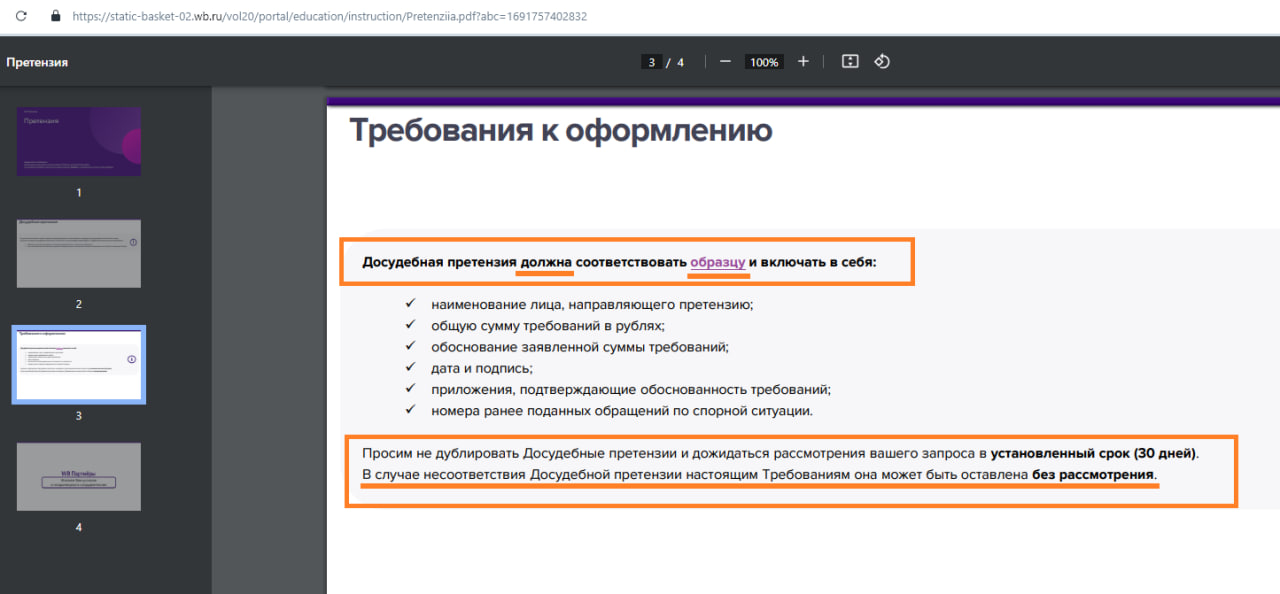Image resolution: width=1280 pixels, height=594 pixels.
Task: Edit the zoom level in the 100% field
Action: point(763,61)
